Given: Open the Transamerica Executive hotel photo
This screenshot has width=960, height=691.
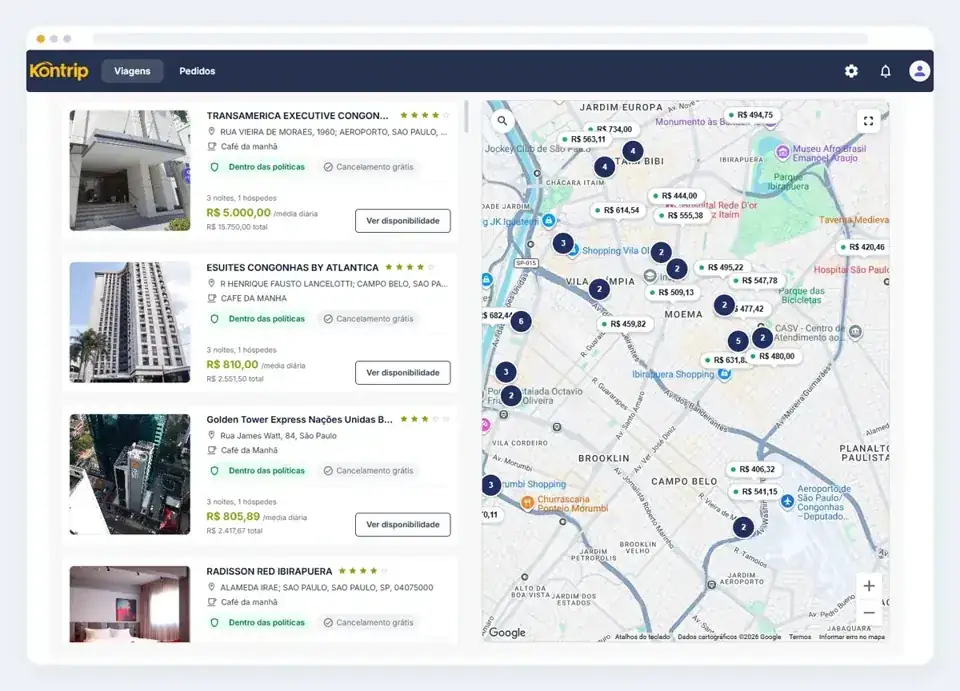Looking at the screenshot, I should click(x=130, y=170).
